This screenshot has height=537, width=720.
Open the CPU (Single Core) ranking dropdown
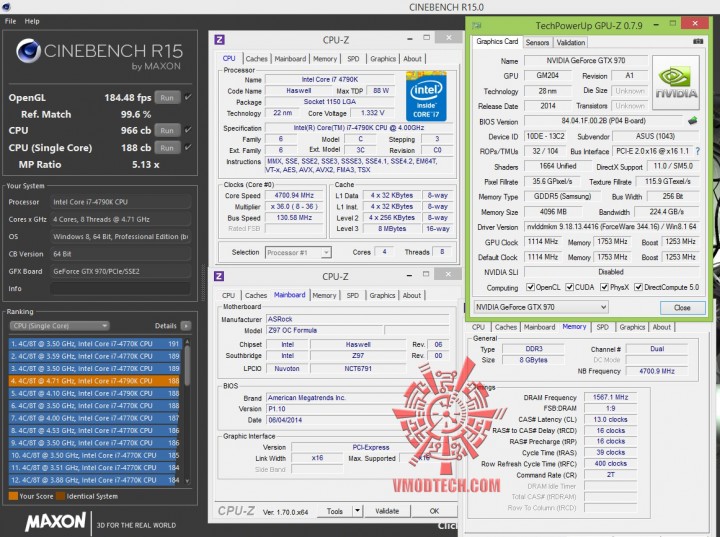point(59,326)
